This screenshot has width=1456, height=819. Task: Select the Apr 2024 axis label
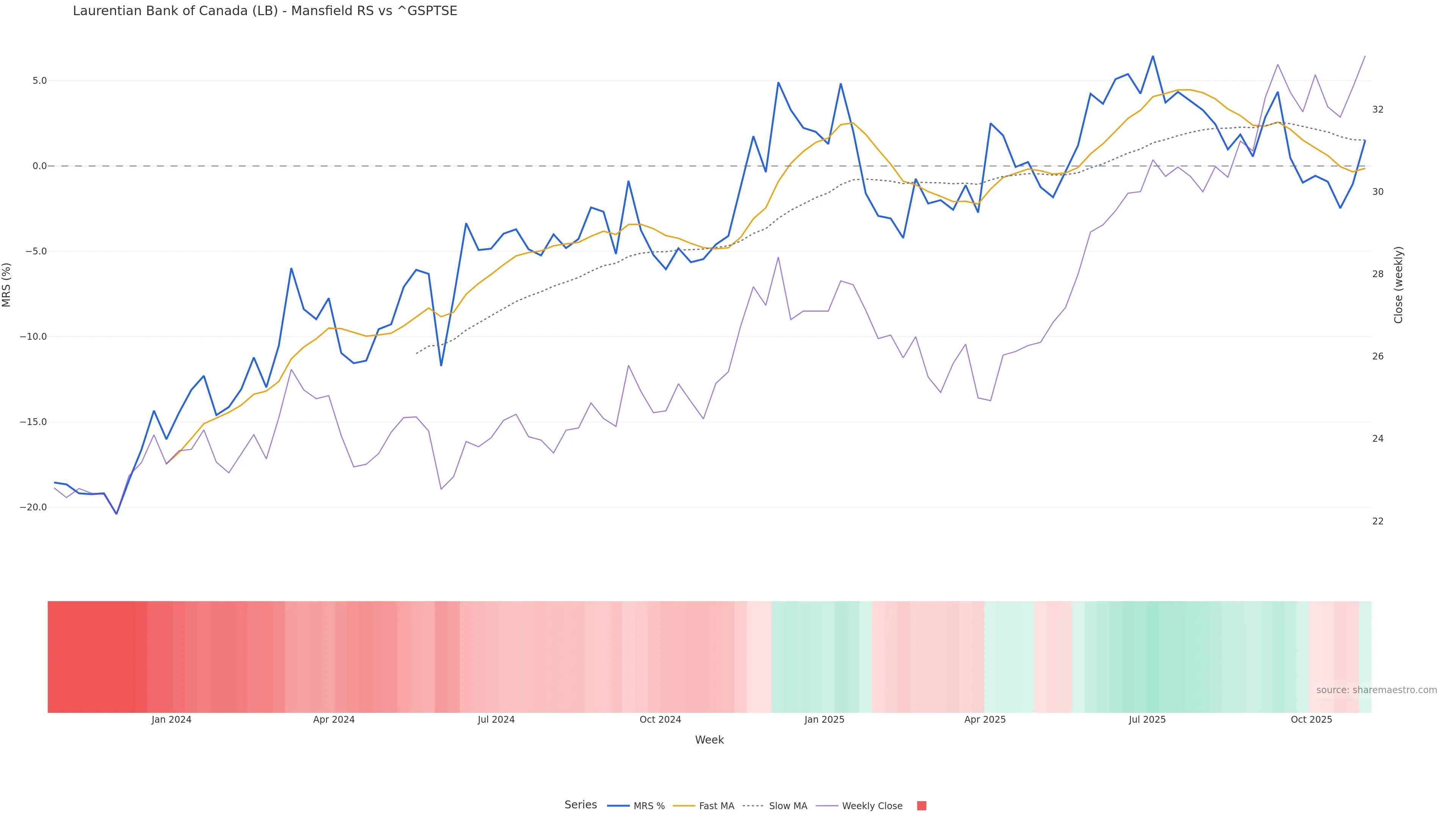coord(334,720)
